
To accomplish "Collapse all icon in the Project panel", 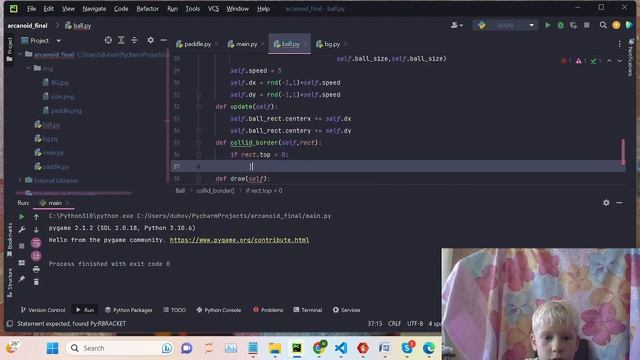I will tap(134, 40).
